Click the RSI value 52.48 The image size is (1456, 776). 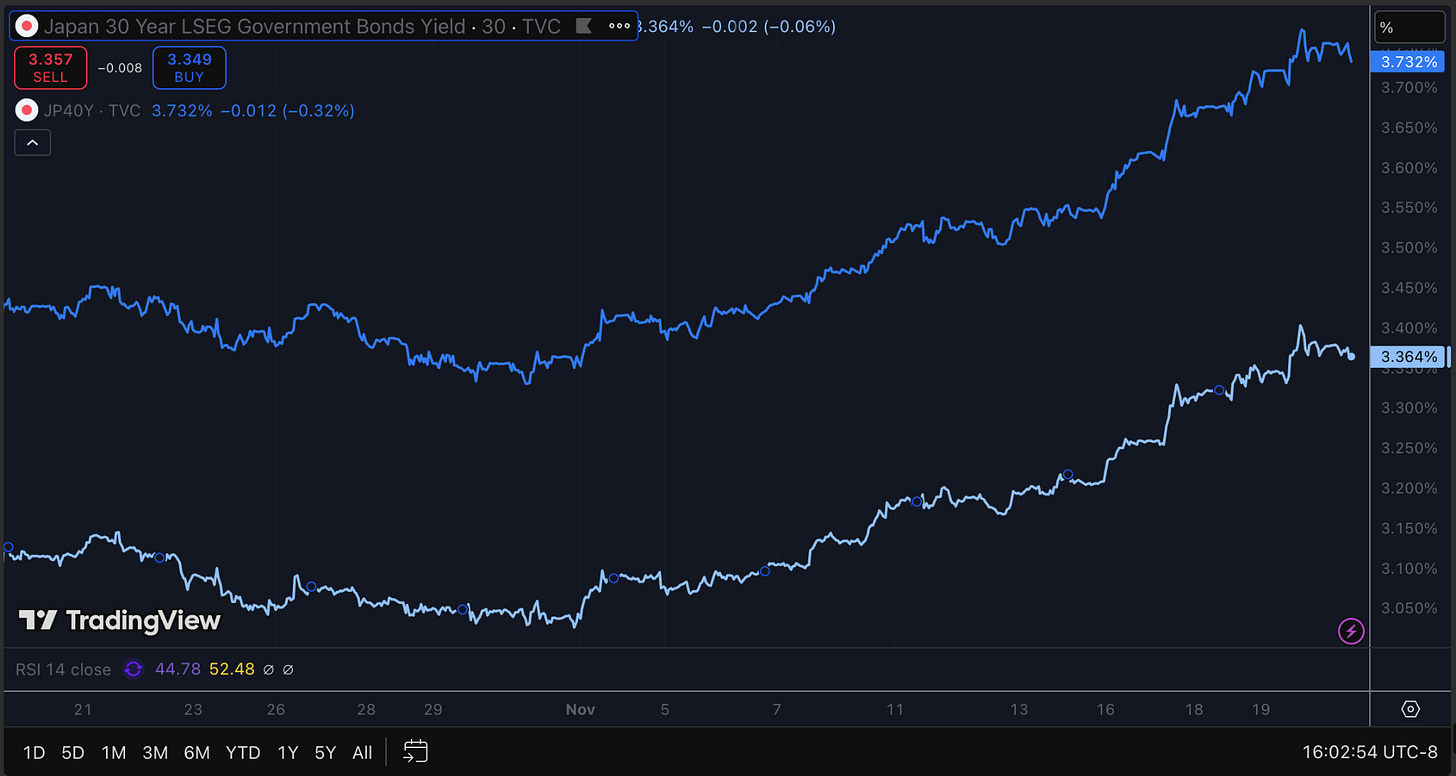coord(232,669)
